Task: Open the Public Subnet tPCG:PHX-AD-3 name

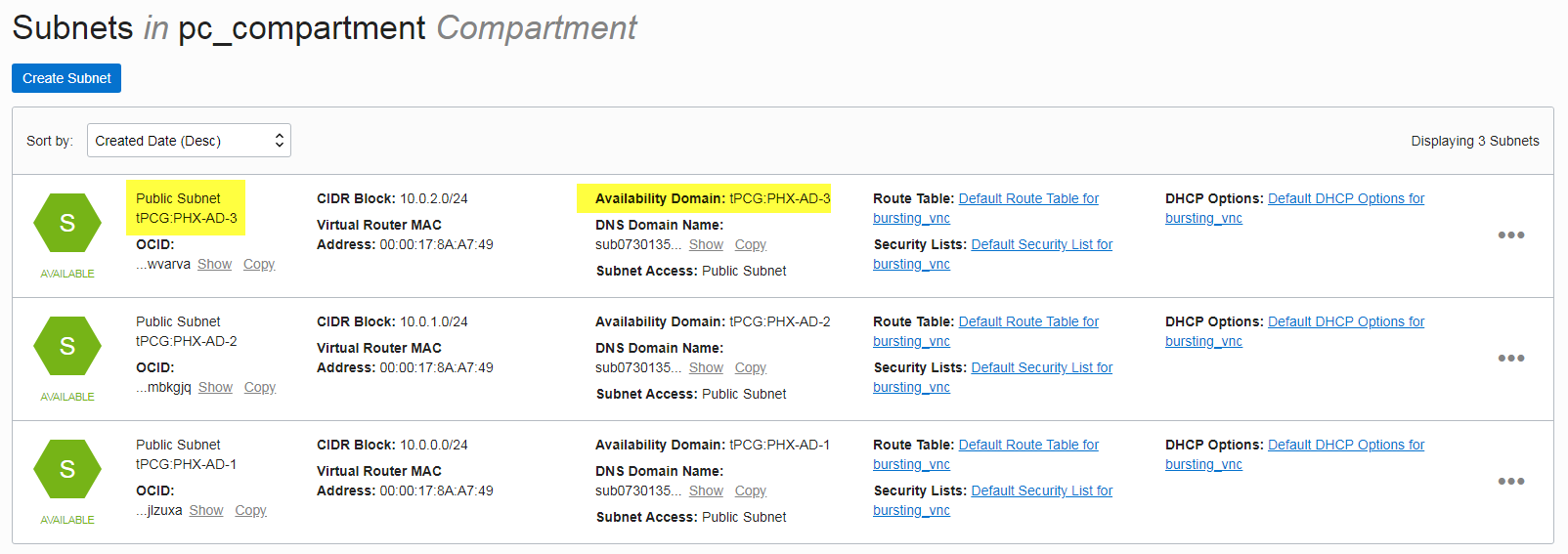Action: (186, 208)
